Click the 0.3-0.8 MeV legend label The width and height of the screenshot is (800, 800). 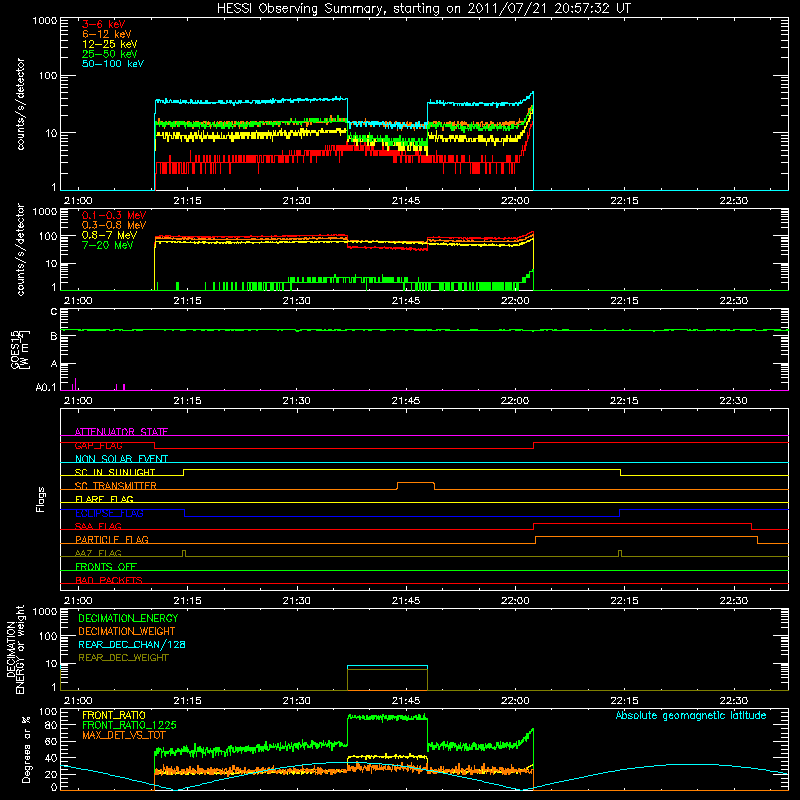tap(114, 225)
